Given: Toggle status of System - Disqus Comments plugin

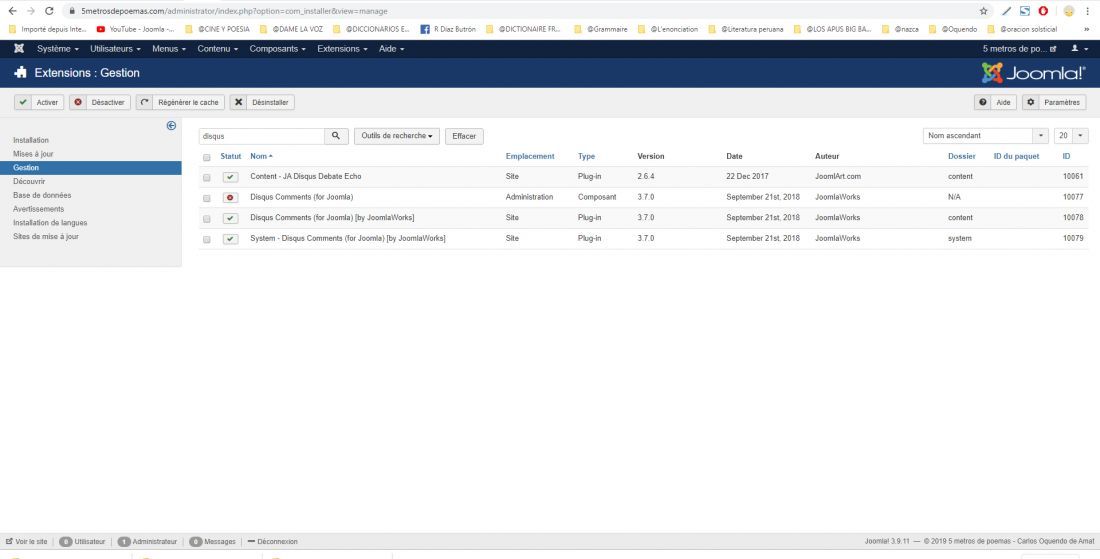Looking at the screenshot, I should click(231, 239).
